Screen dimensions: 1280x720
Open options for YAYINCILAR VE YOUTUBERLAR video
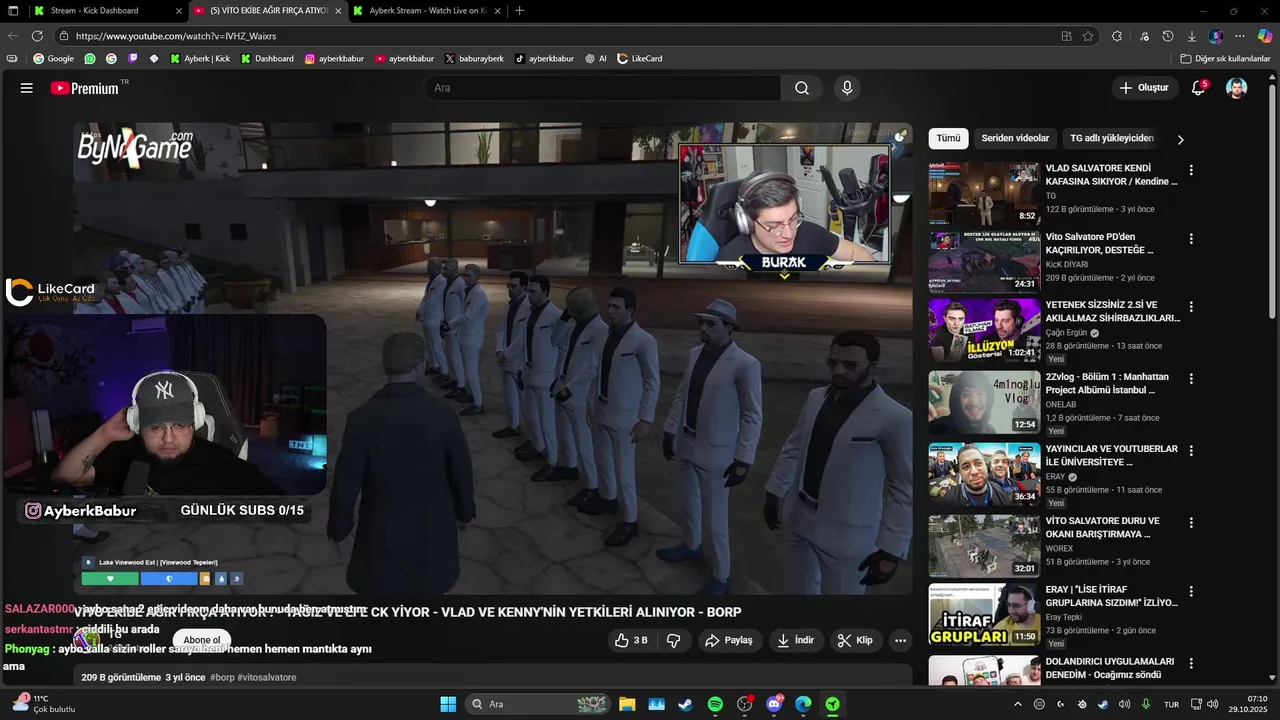click(1190, 451)
